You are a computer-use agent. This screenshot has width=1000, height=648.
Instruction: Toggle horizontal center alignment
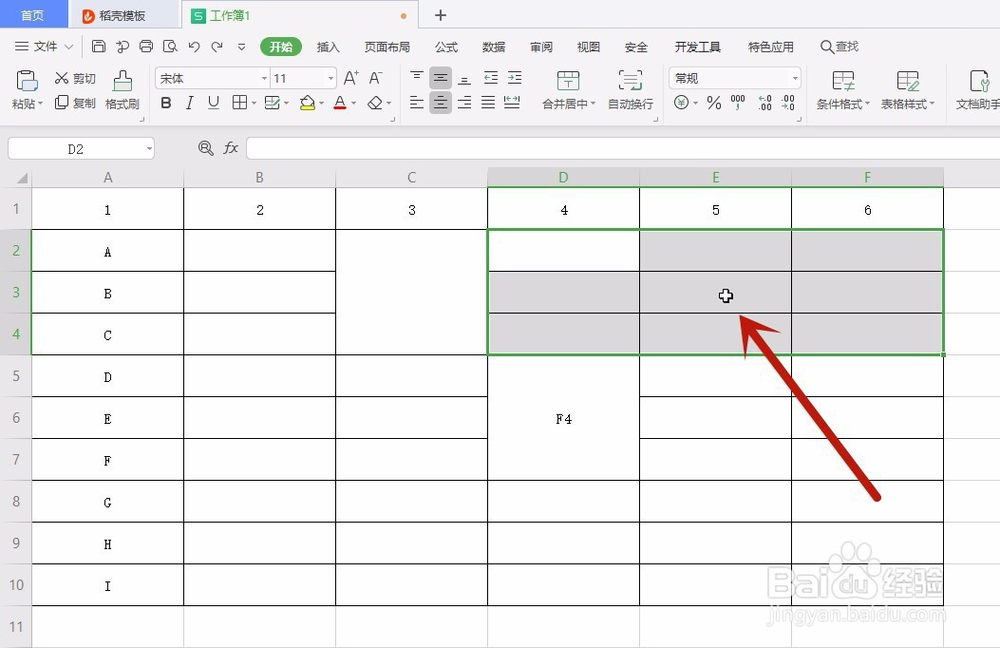tap(440, 102)
